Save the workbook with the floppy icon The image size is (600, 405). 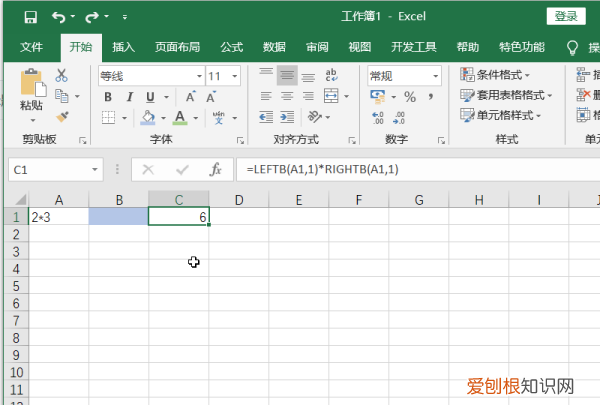[31, 17]
